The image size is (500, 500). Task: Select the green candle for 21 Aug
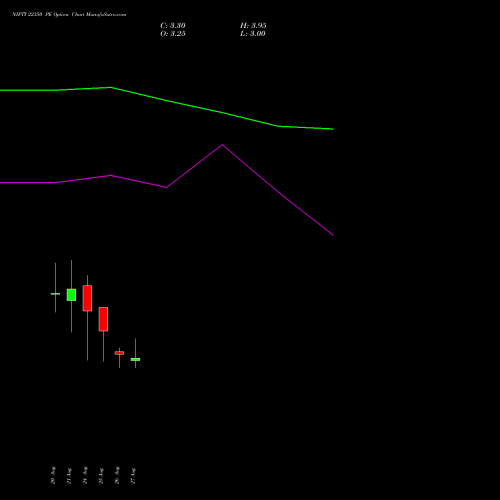[71, 295]
